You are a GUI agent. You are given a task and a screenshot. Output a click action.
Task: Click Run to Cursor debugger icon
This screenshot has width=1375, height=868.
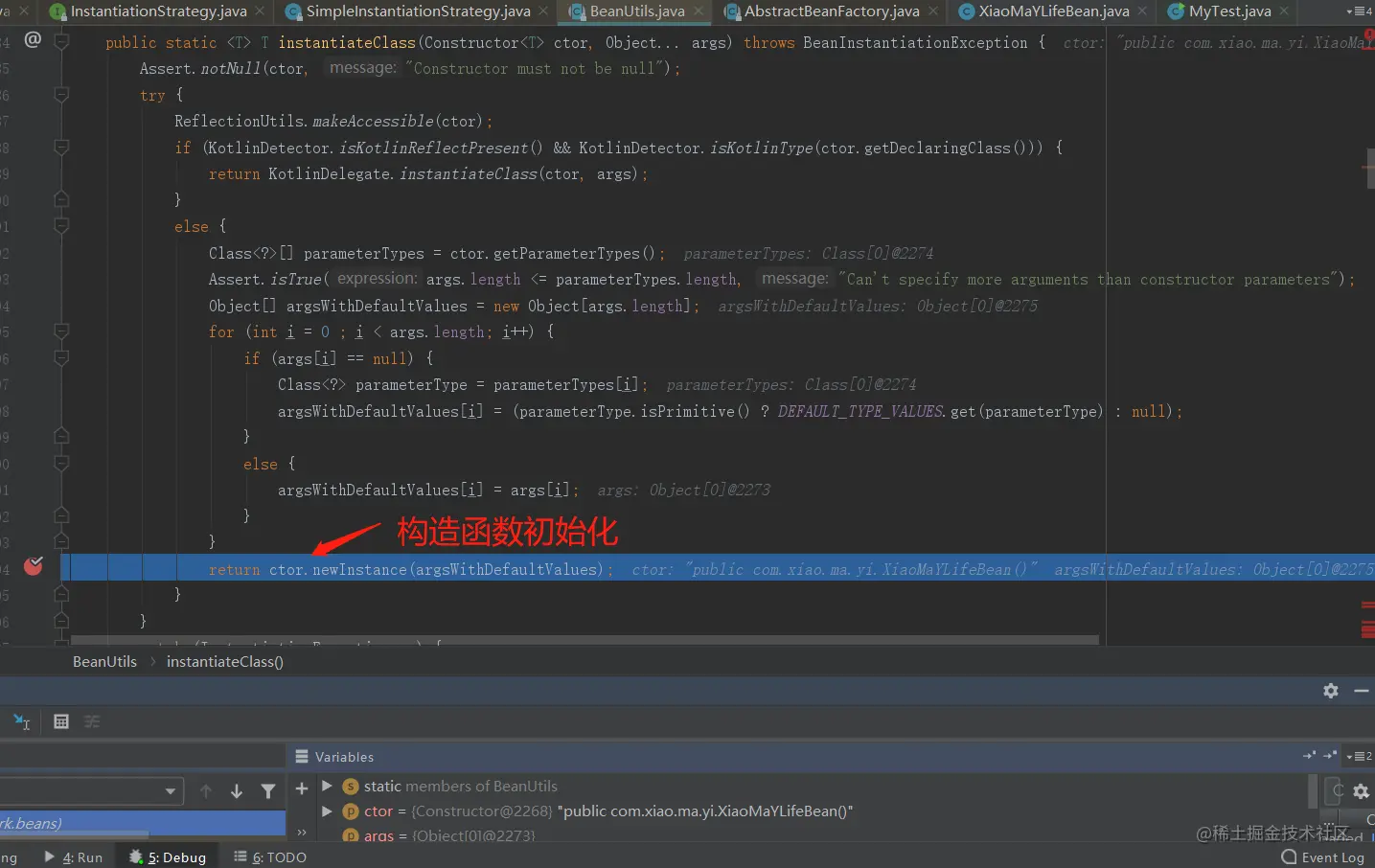[x=22, y=721]
